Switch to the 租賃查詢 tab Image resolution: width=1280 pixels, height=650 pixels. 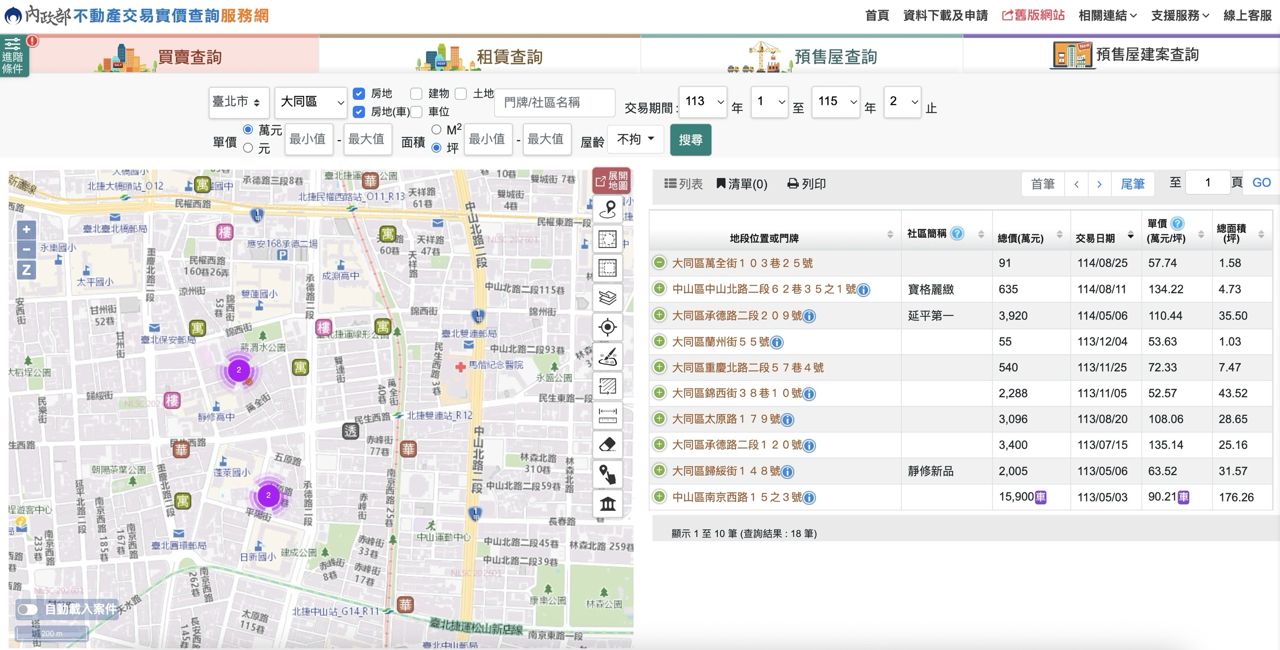click(x=480, y=56)
